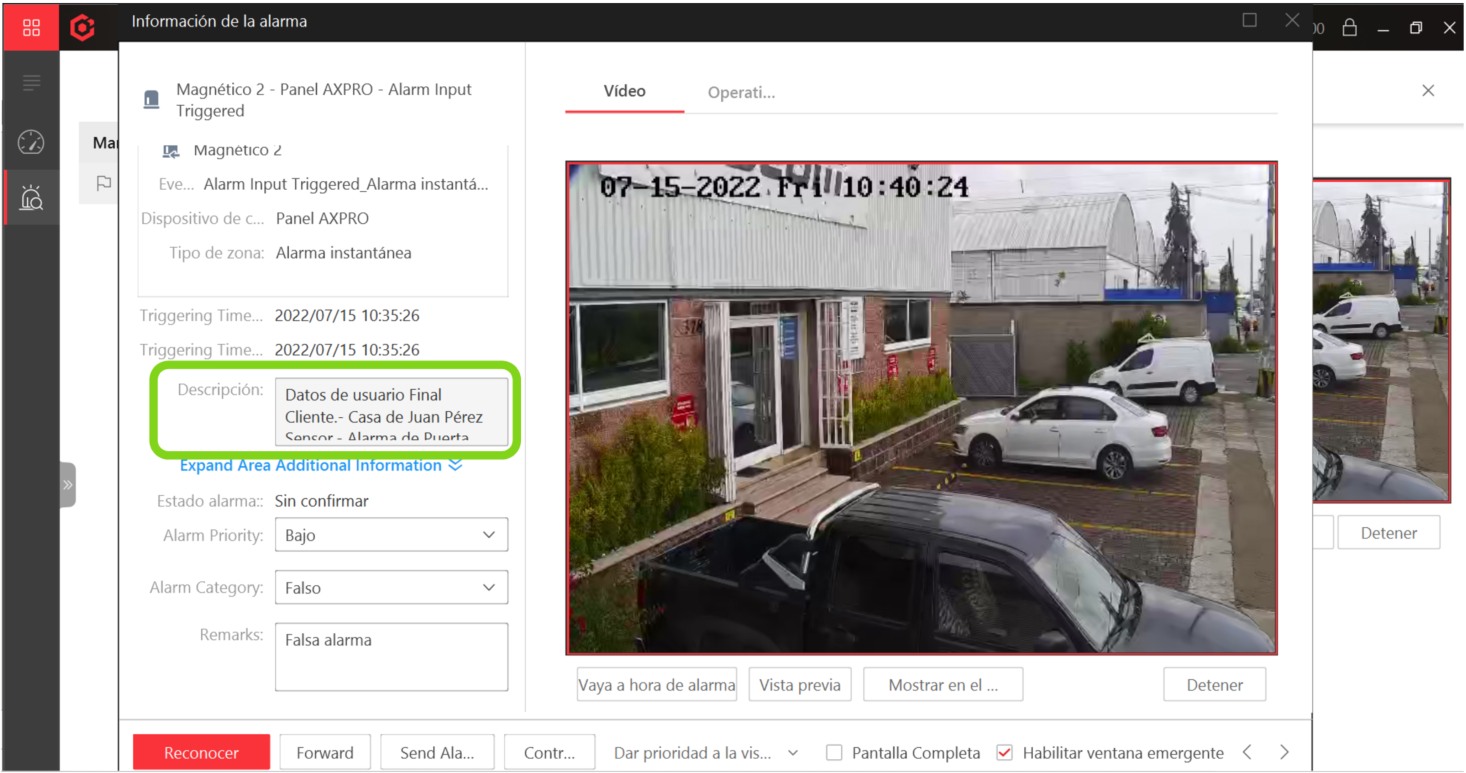This screenshot has height=773, width=1466.
Task: Click the hamburger list sidebar icon
Action: point(31,83)
